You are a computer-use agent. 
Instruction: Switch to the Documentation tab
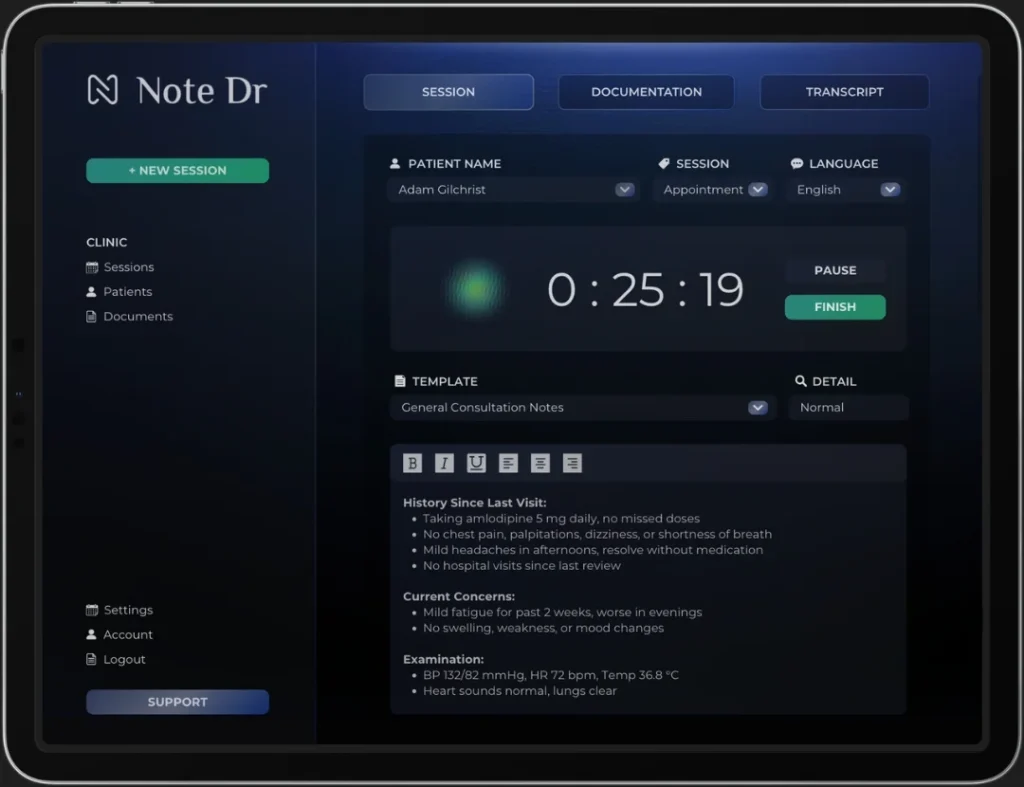point(646,92)
